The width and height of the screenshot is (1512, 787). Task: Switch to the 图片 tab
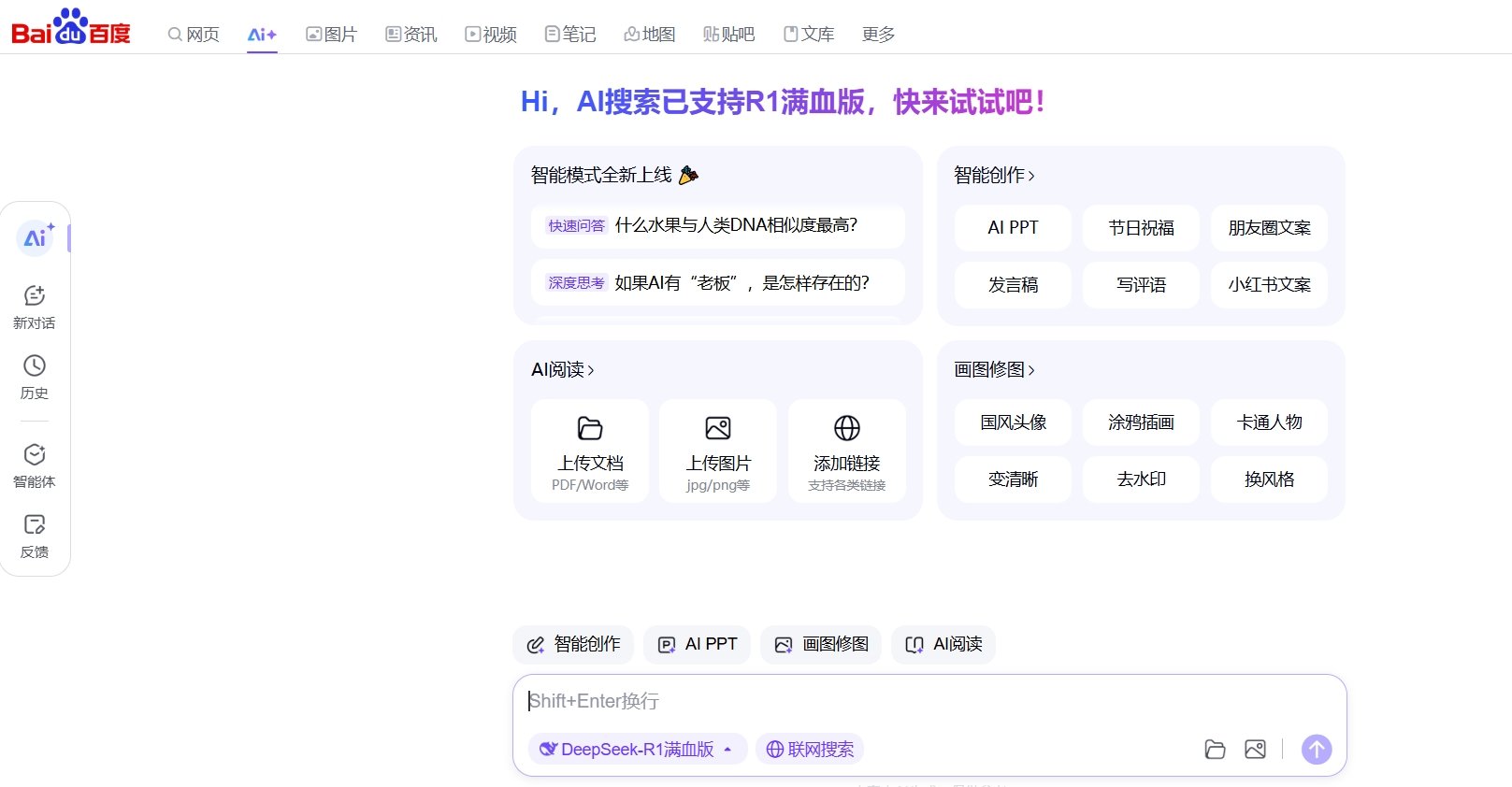(x=332, y=35)
